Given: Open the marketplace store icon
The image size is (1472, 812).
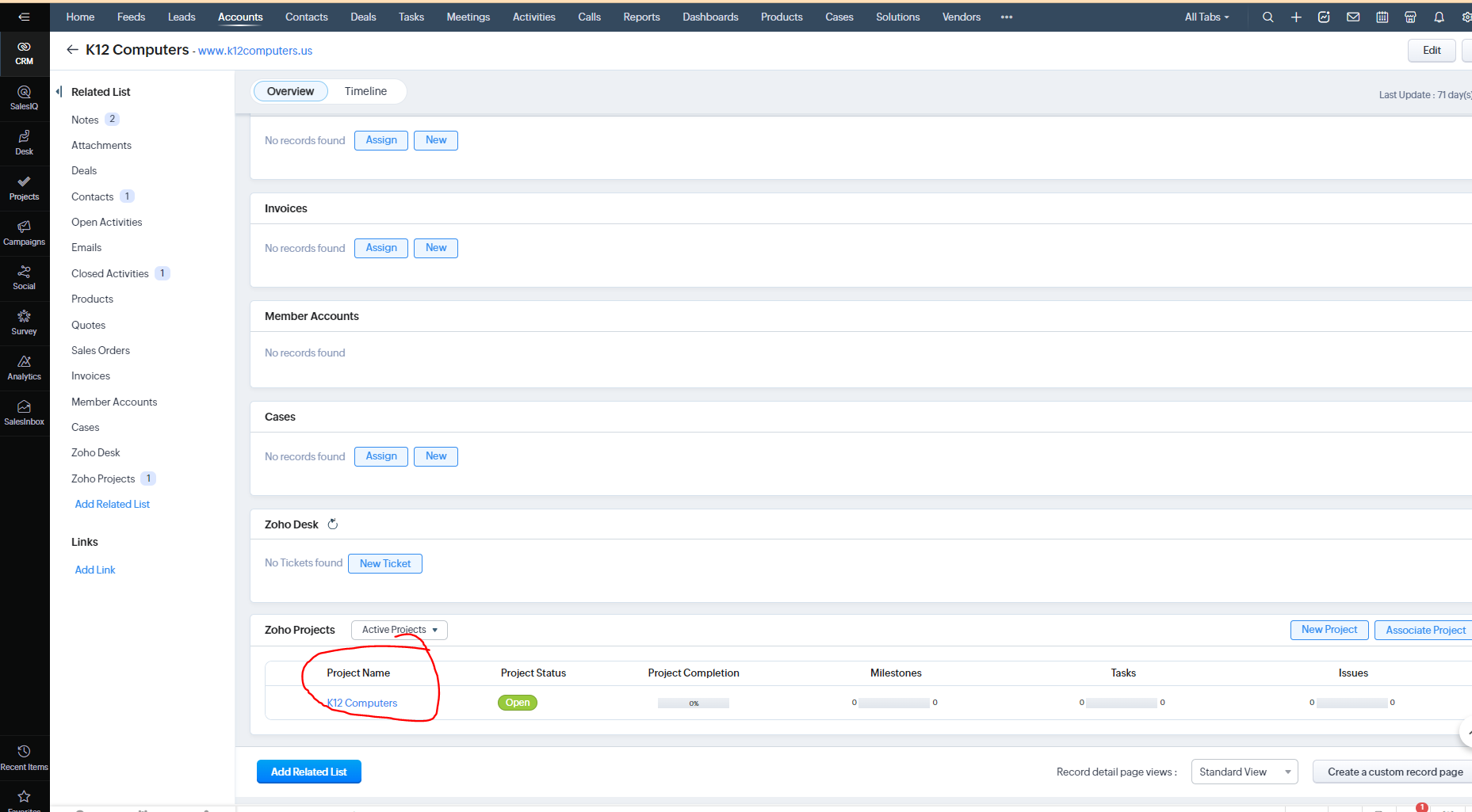Looking at the screenshot, I should (x=1410, y=17).
